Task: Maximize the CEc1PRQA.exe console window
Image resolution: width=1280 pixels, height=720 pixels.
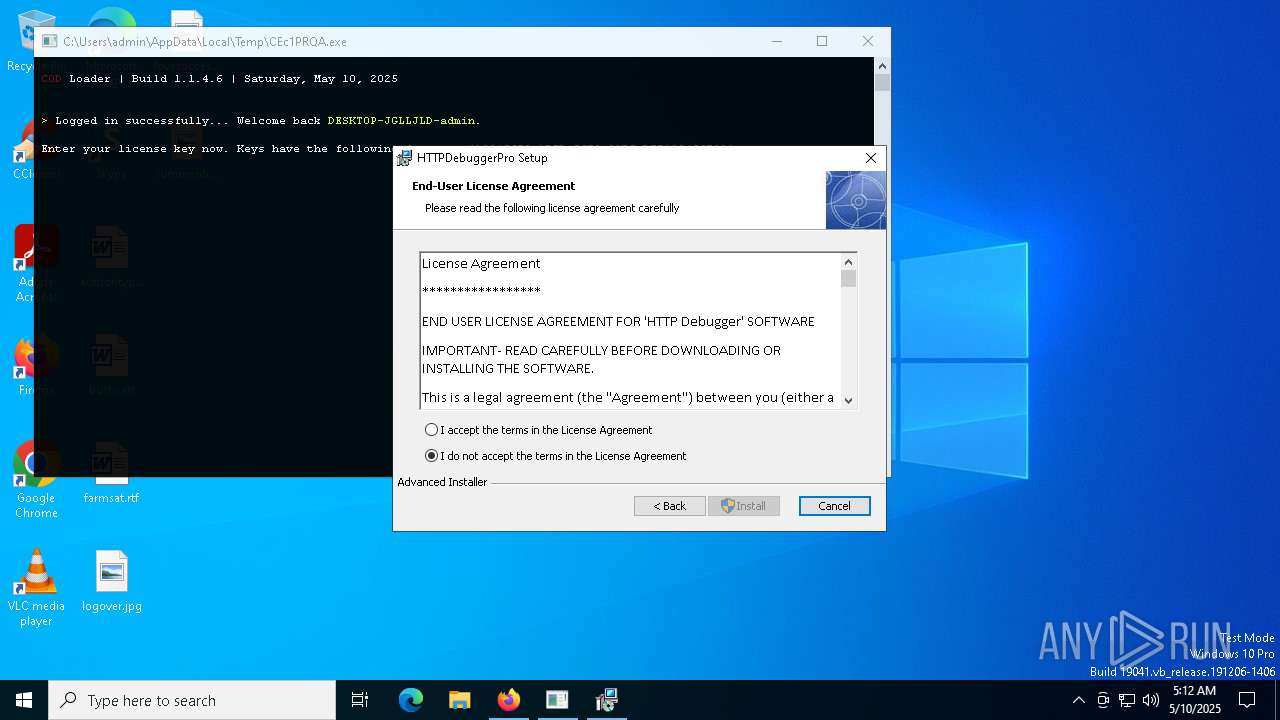Action: (x=822, y=41)
